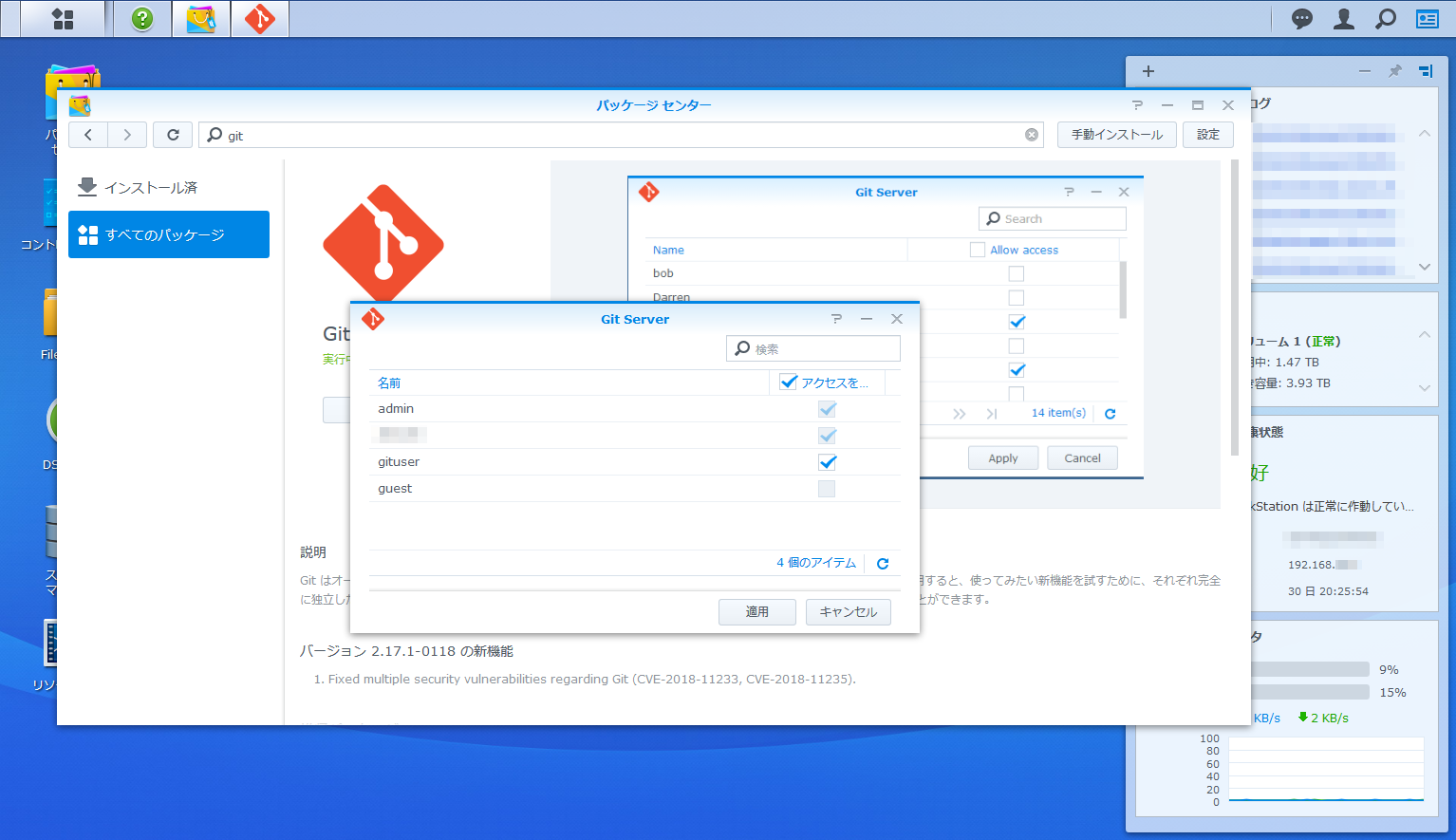Open Package Center help question mark

point(1137,105)
